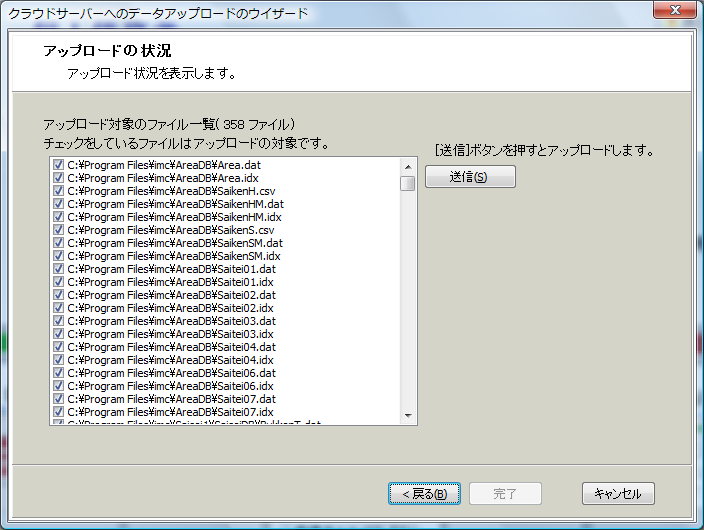Toggle the Saitei03.idx checkbox
The height and width of the screenshot is (530, 704).
pyautogui.click(x=59, y=334)
